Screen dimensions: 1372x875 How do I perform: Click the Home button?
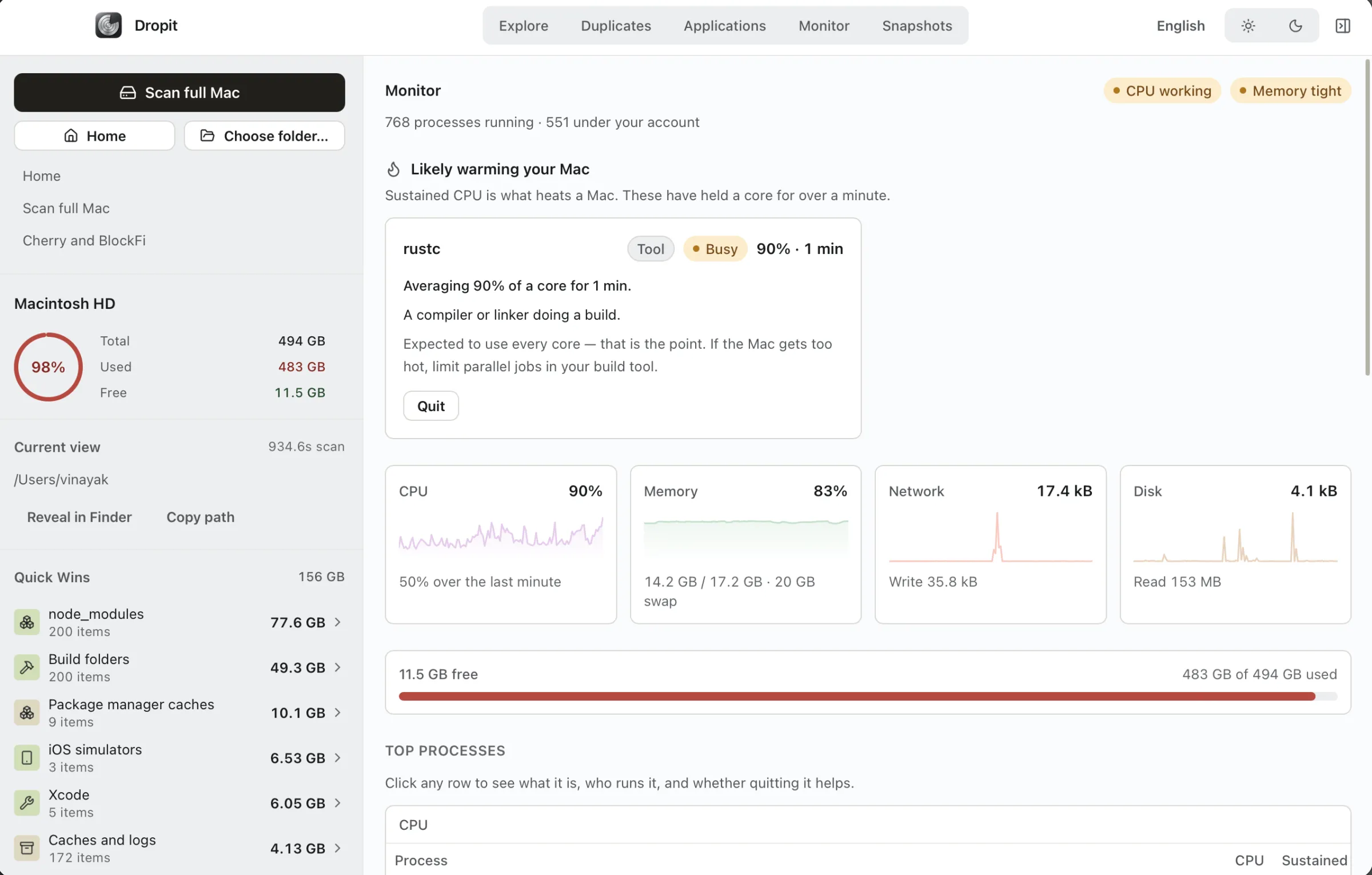94,136
